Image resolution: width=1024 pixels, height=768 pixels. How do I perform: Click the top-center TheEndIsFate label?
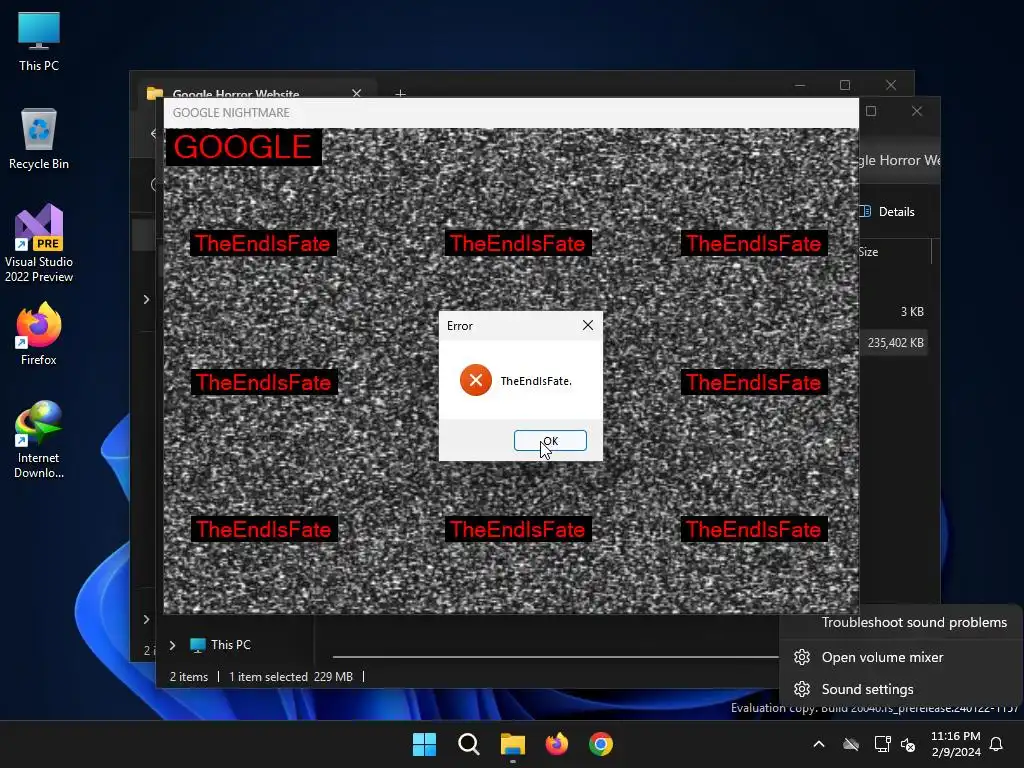point(518,244)
